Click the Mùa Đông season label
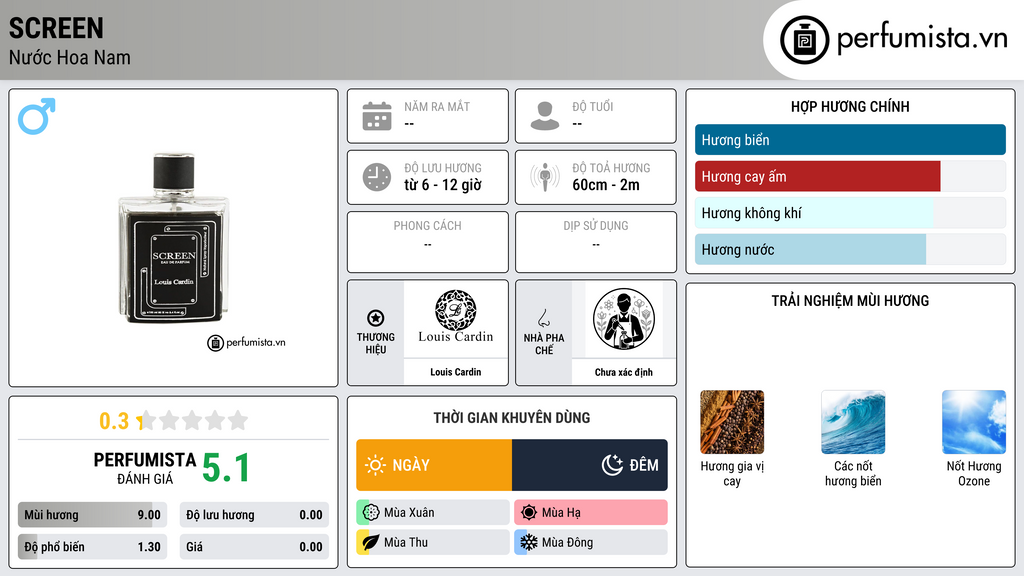 click(567, 542)
